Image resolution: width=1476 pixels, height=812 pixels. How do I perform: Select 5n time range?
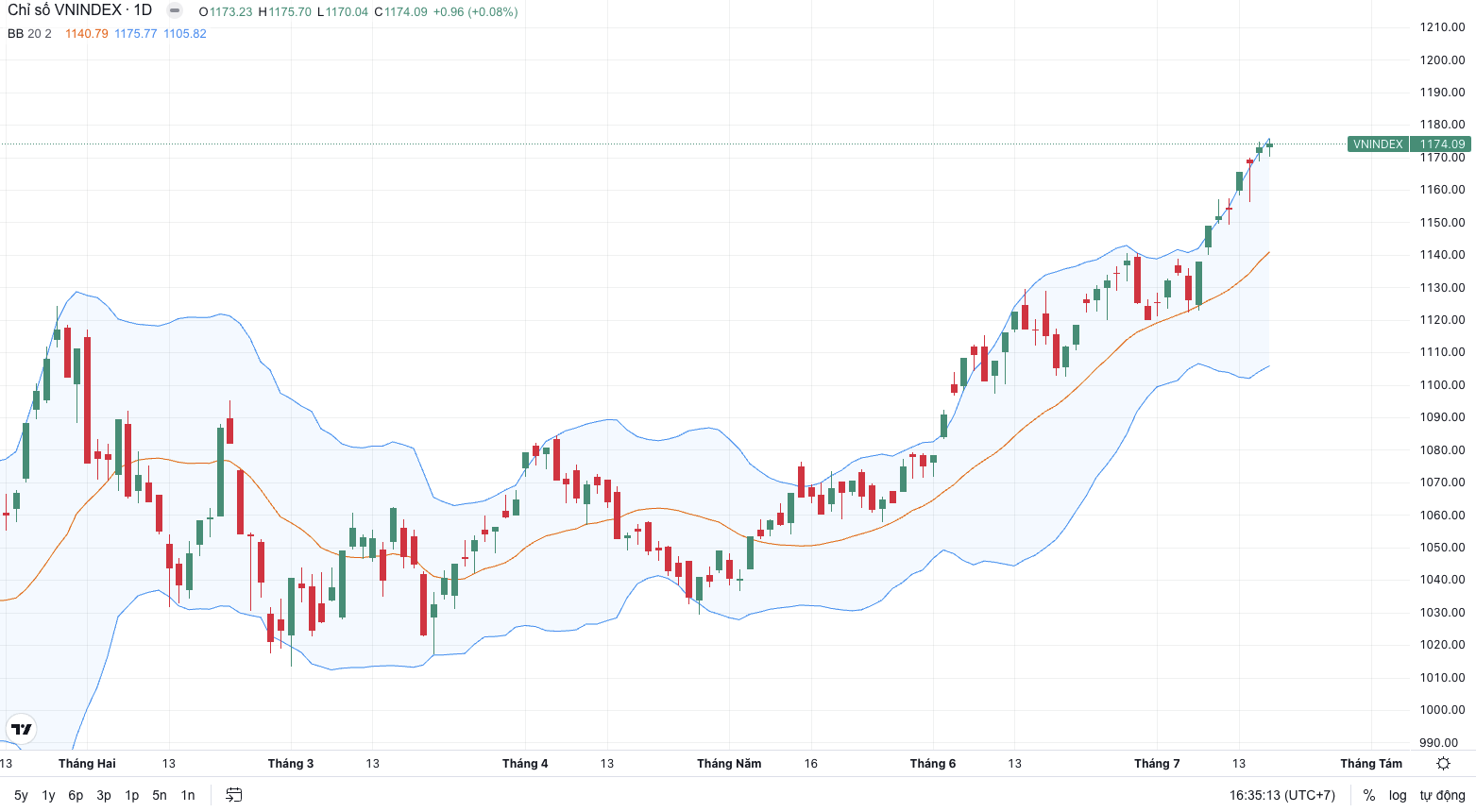160,795
